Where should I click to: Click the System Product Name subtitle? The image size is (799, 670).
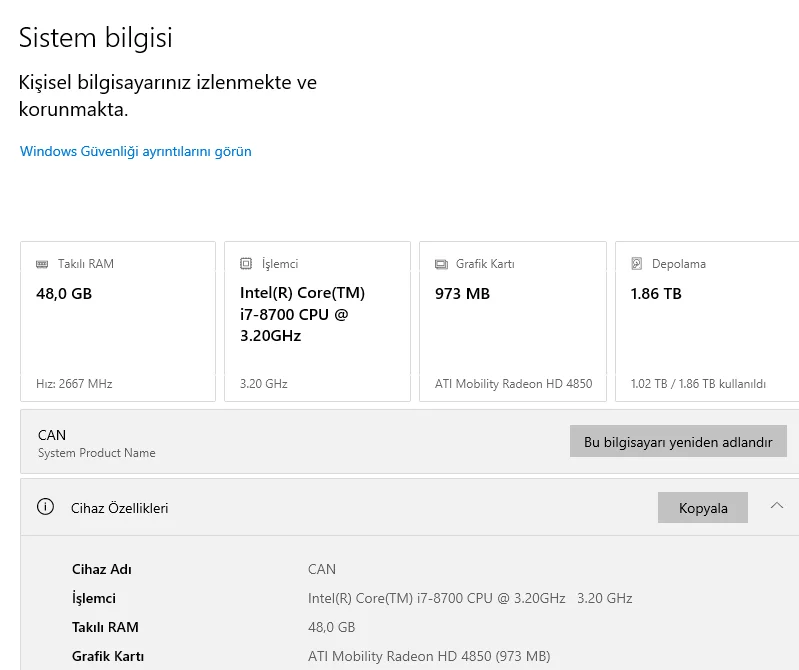[x=97, y=453]
